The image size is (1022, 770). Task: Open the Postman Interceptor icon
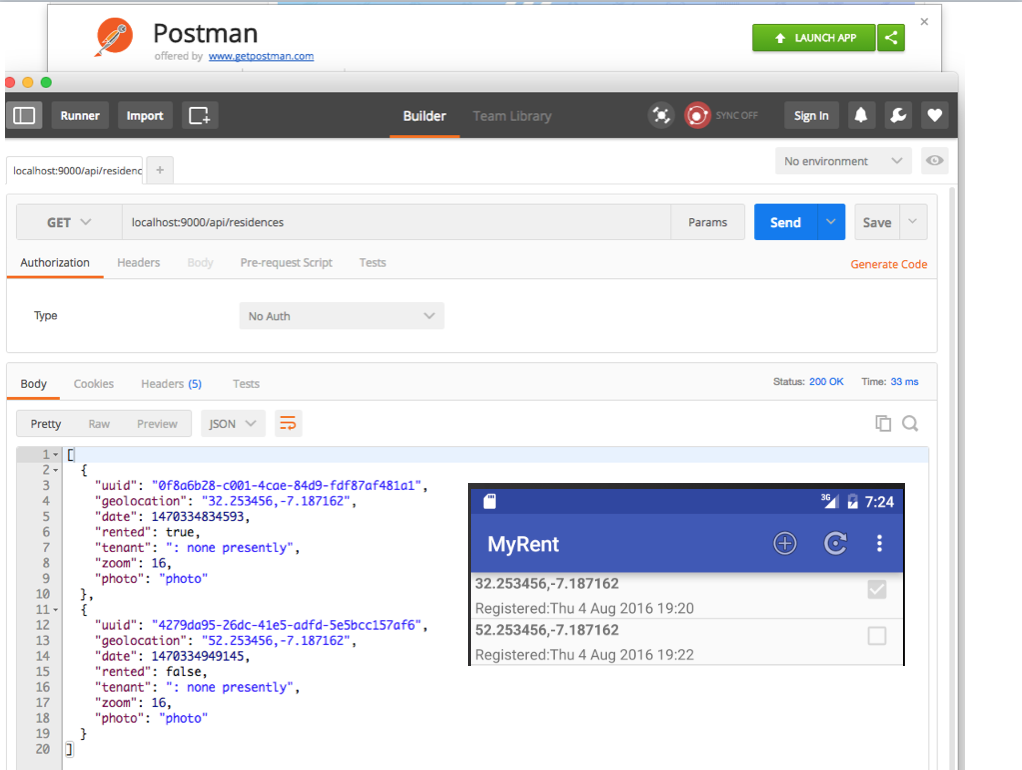[661, 115]
